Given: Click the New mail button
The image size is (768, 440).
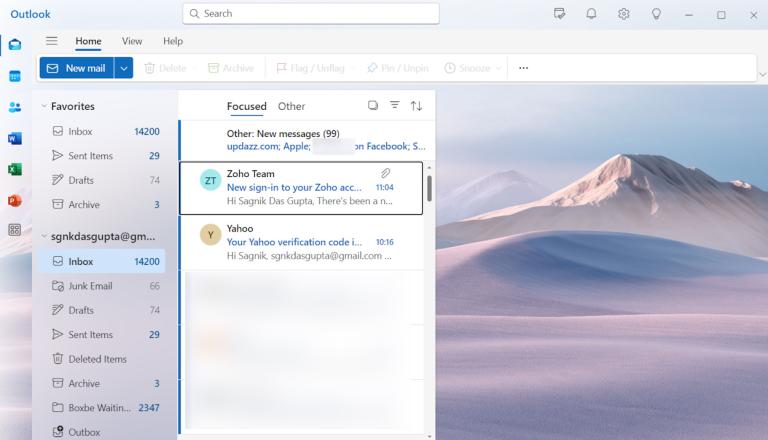Looking at the screenshot, I should [x=76, y=68].
